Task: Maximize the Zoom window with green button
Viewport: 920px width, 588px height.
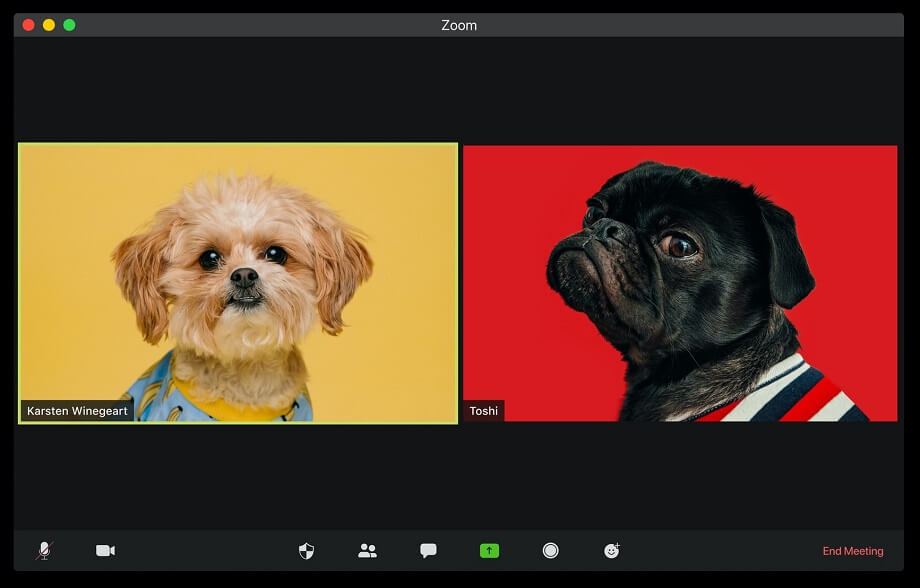Action: (x=69, y=25)
